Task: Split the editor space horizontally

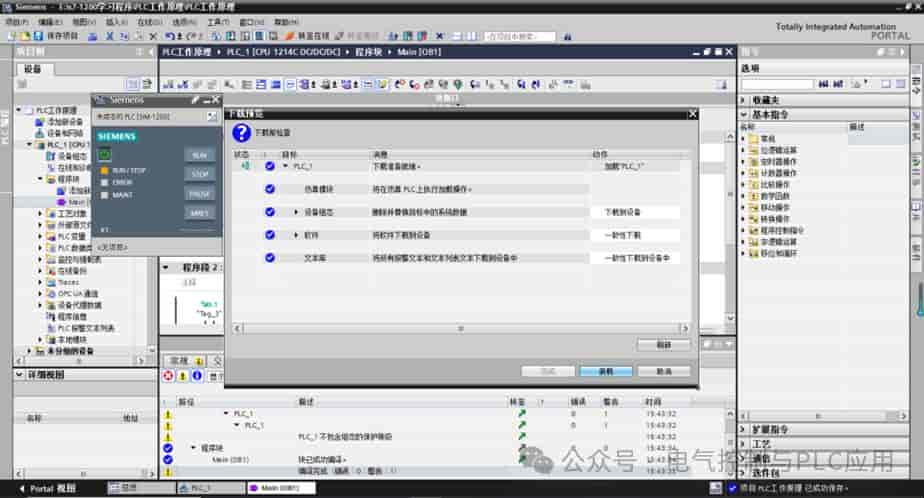Action: tap(457, 37)
